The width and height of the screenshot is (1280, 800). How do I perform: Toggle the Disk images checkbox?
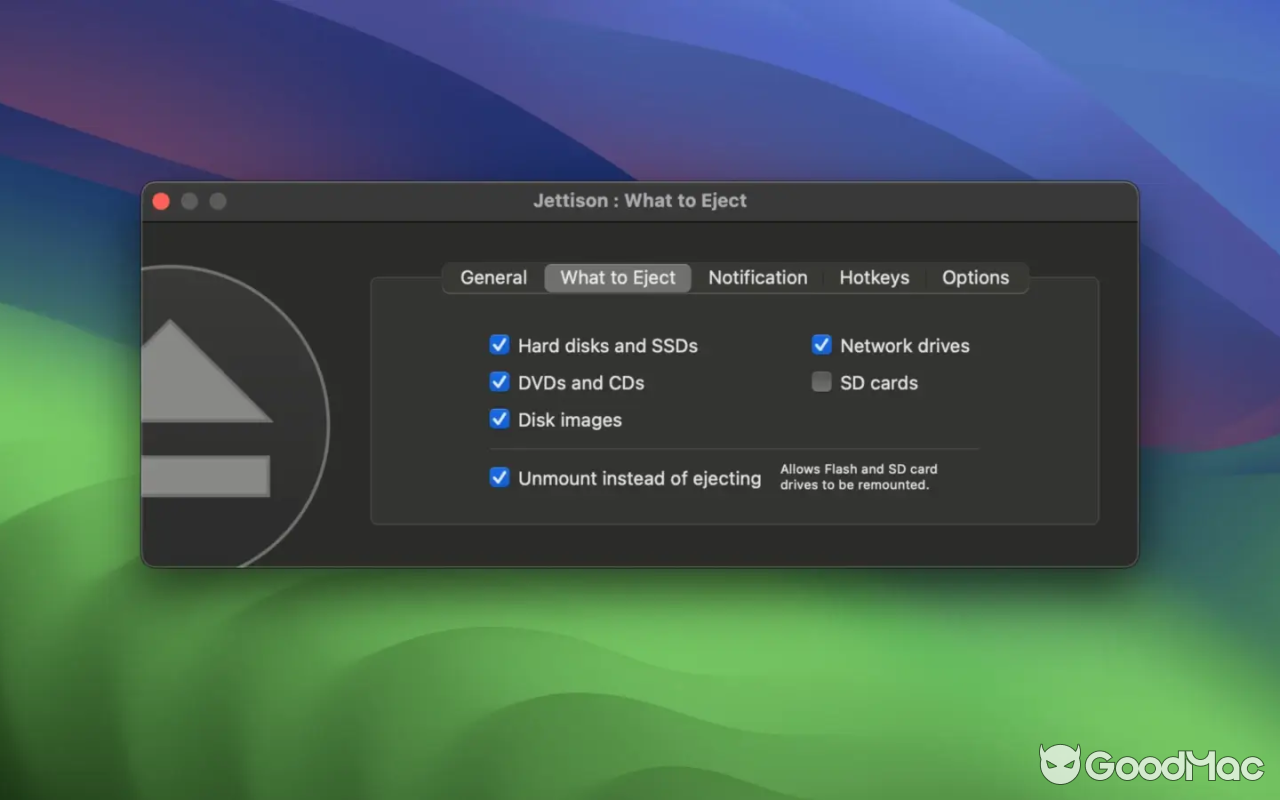click(x=499, y=418)
